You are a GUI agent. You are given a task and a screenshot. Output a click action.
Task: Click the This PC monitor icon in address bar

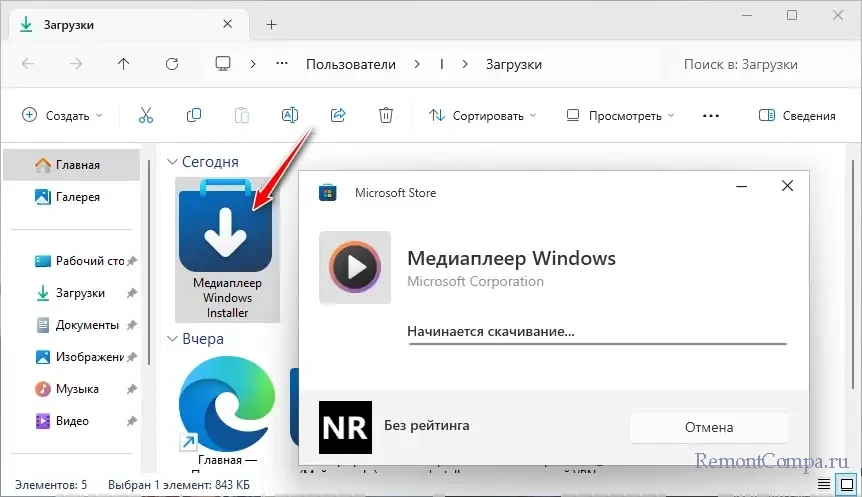[223, 64]
